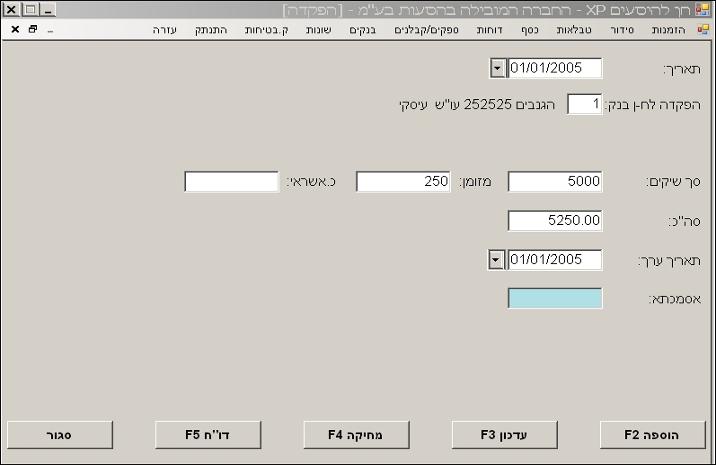Open the הזמנות menu
Screen dimensions: 716x465
pyautogui.click(x=669, y=30)
